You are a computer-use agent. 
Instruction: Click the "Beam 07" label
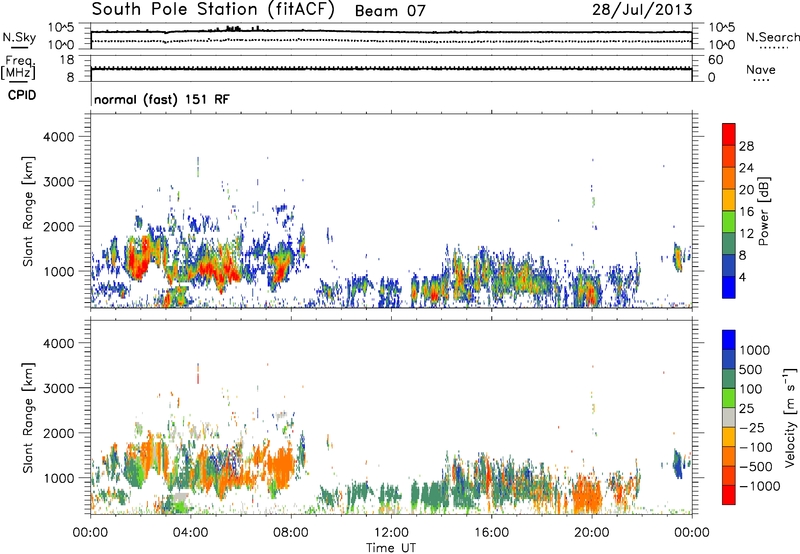click(390, 11)
